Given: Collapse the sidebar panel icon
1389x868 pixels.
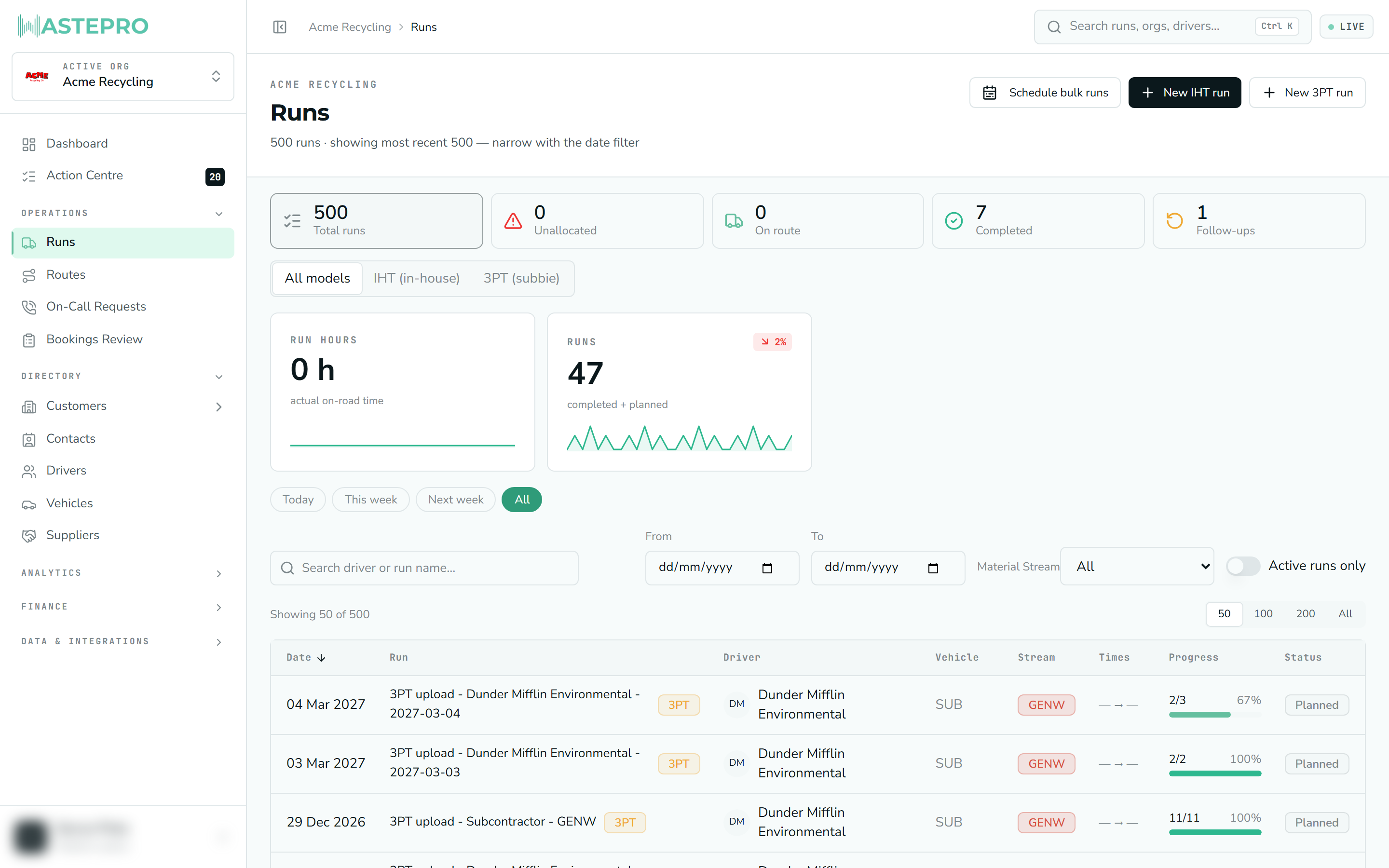Looking at the screenshot, I should click(x=280, y=27).
